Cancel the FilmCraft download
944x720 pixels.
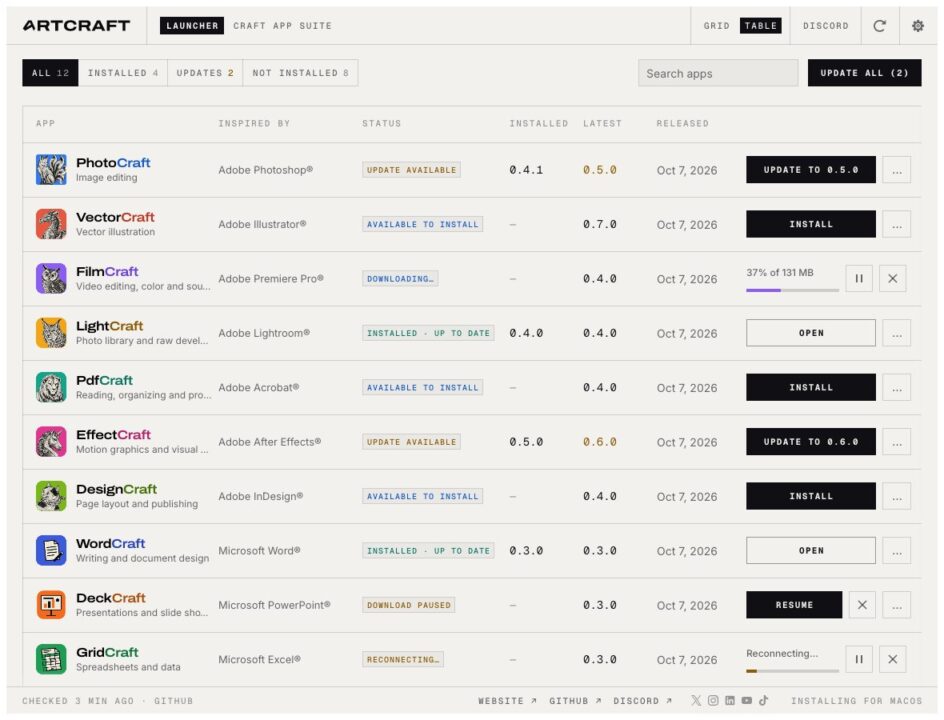[893, 279]
